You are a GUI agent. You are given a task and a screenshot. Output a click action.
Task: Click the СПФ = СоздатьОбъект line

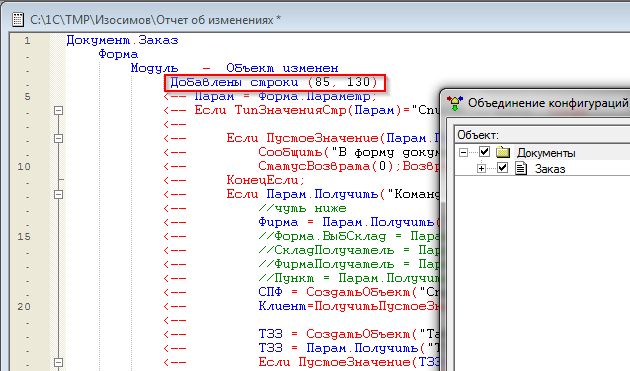349,292
